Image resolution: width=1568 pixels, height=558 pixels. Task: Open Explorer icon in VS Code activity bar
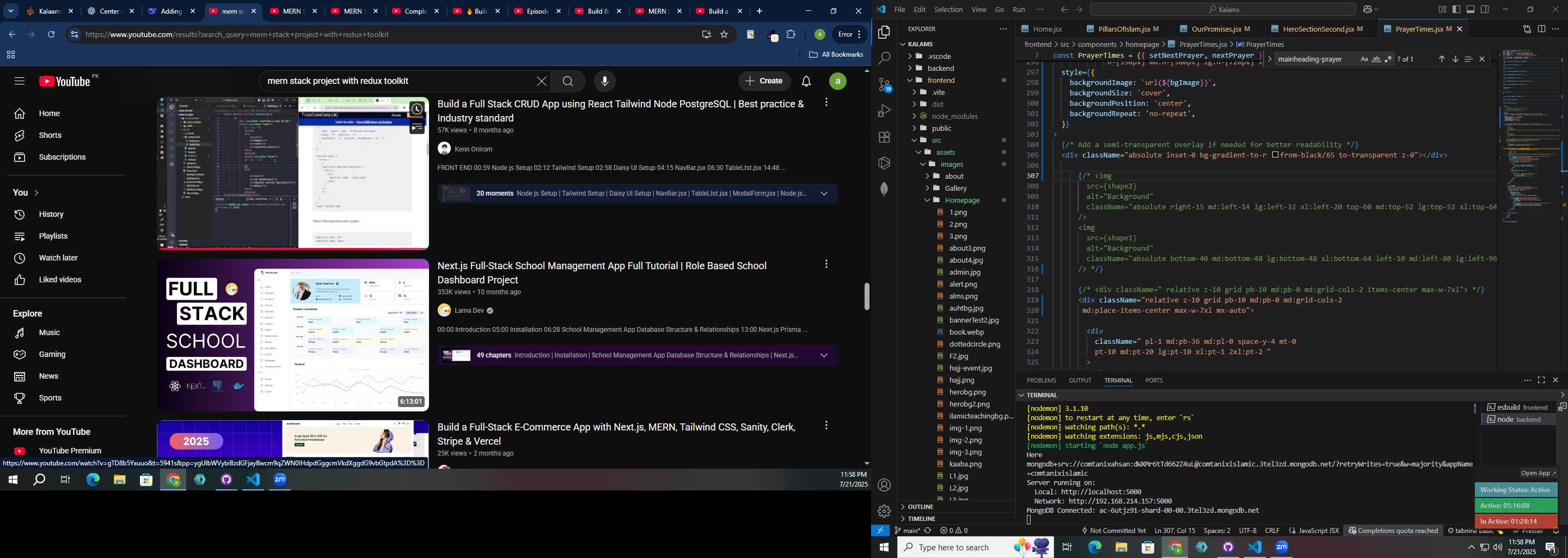[x=884, y=32]
